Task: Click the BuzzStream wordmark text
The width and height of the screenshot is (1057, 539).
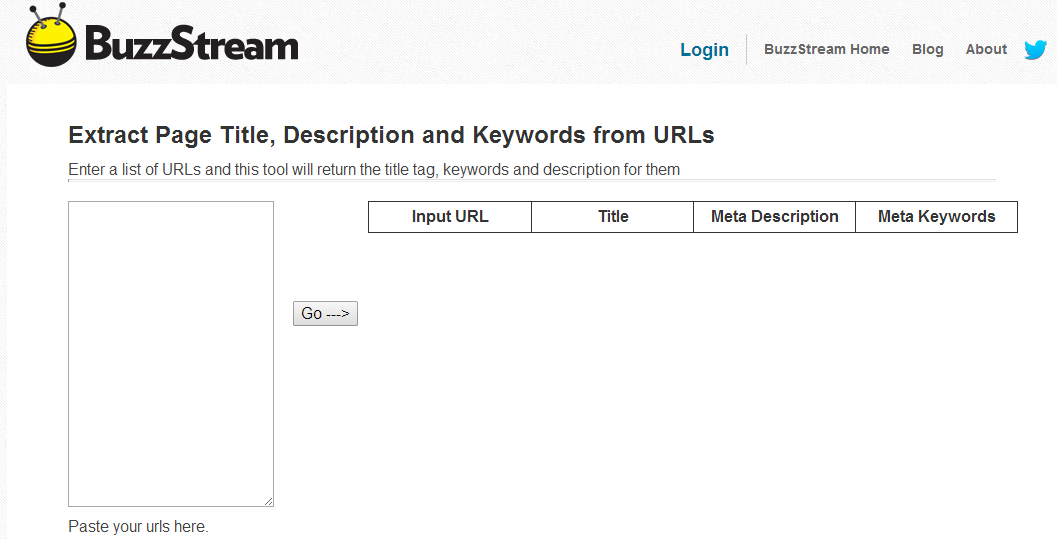Action: (x=192, y=45)
